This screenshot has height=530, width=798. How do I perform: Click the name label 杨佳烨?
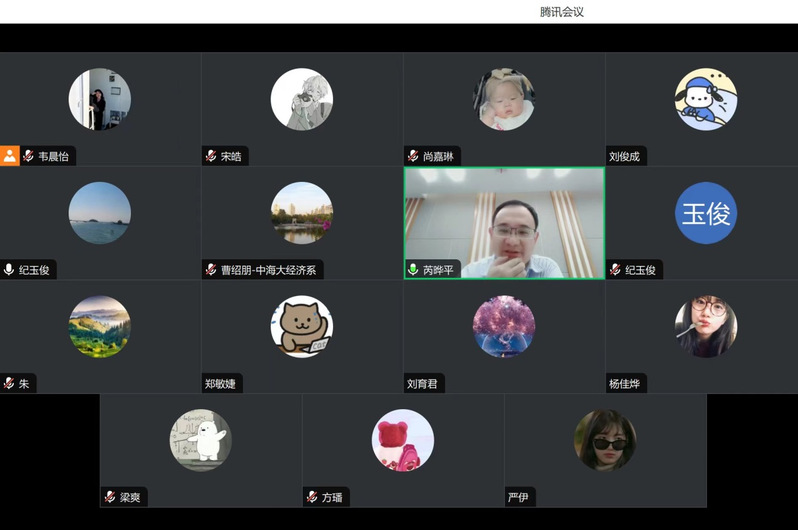click(x=624, y=383)
